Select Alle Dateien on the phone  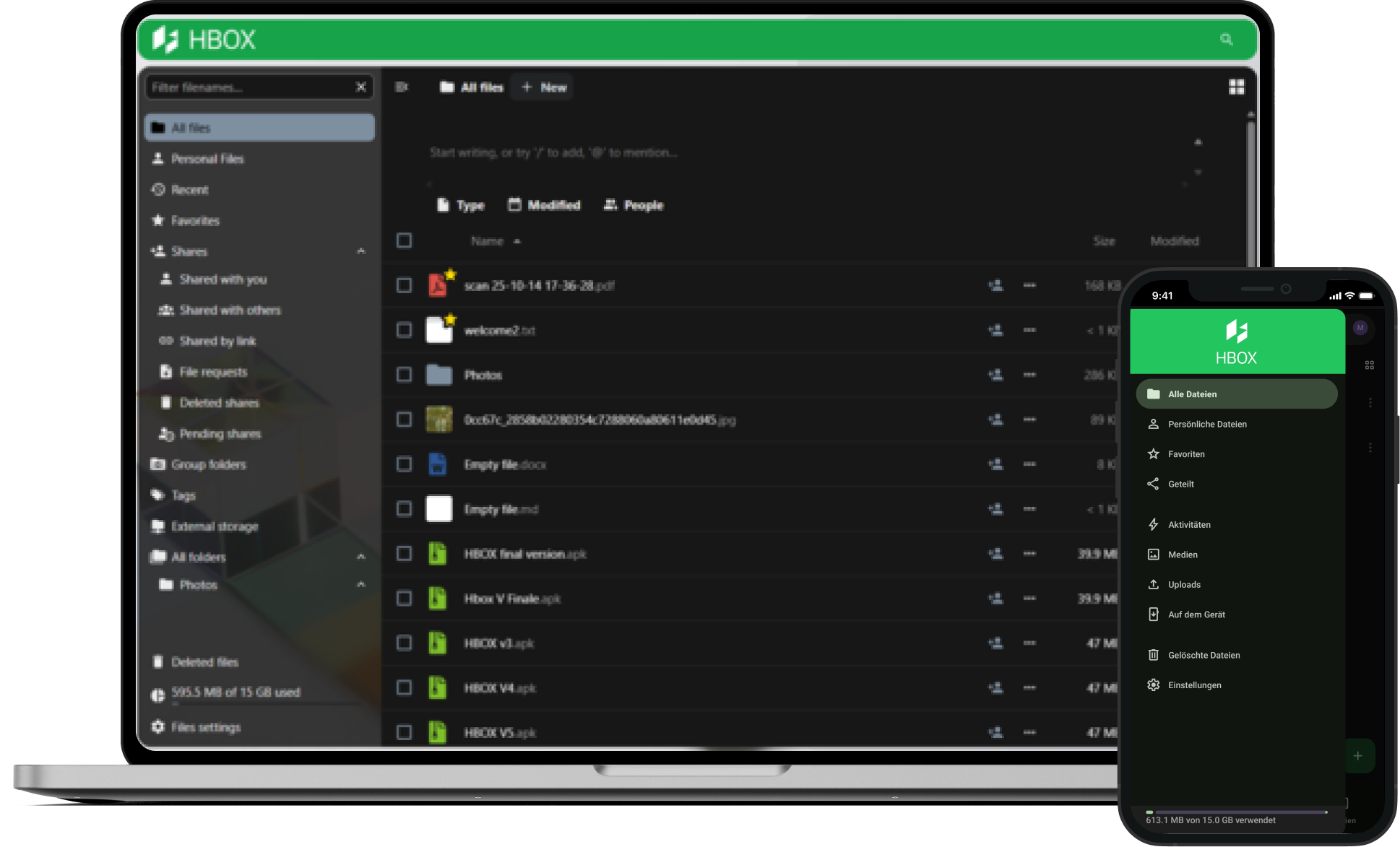coord(1236,394)
